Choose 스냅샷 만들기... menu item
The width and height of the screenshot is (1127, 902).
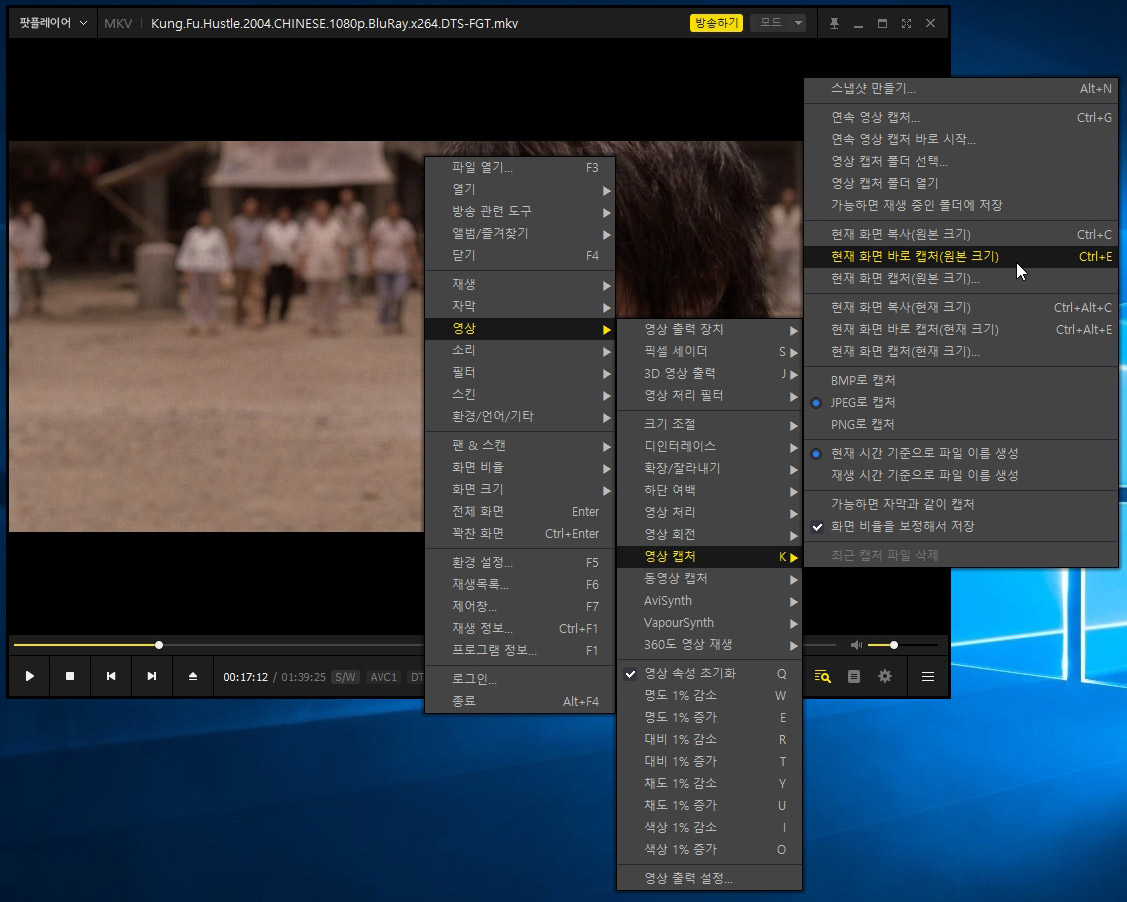click(x=961, y=89)
